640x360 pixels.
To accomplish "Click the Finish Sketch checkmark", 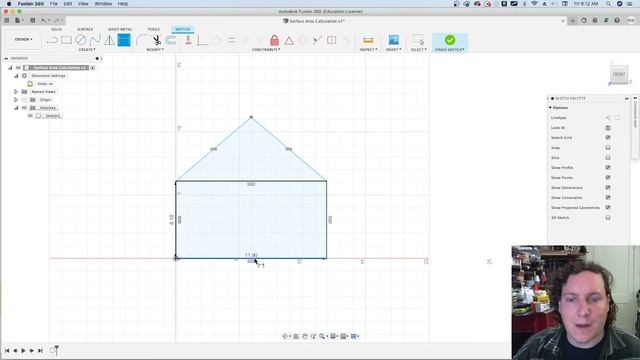I will (x=450, y=40).
